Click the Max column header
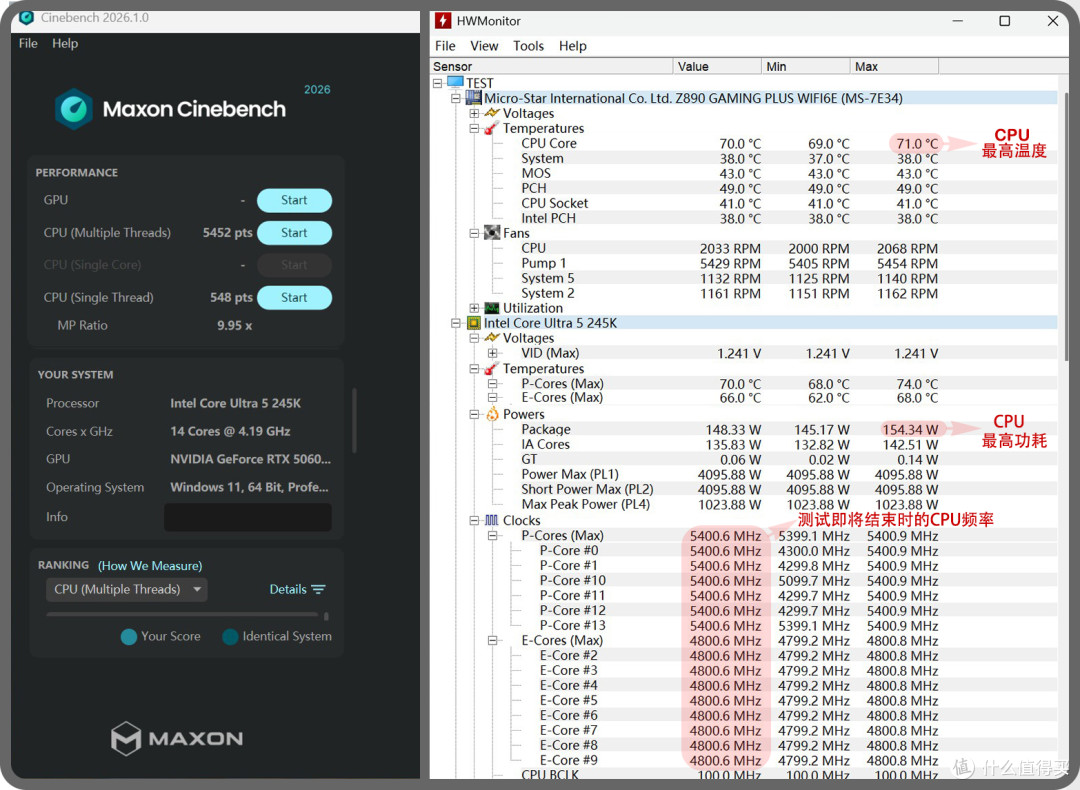Image resolution: width=1080 pixels, height=790 pixels. click(x=894, y=66)
